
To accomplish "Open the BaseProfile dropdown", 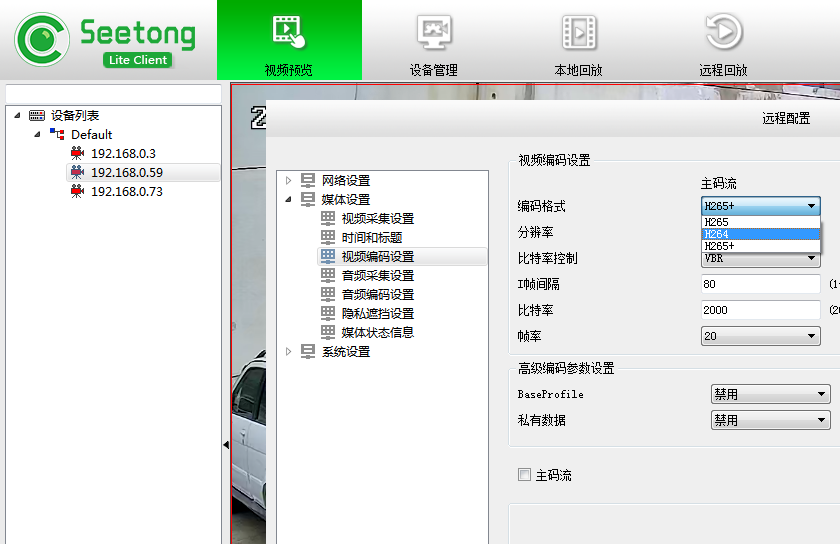I will 771,394.
